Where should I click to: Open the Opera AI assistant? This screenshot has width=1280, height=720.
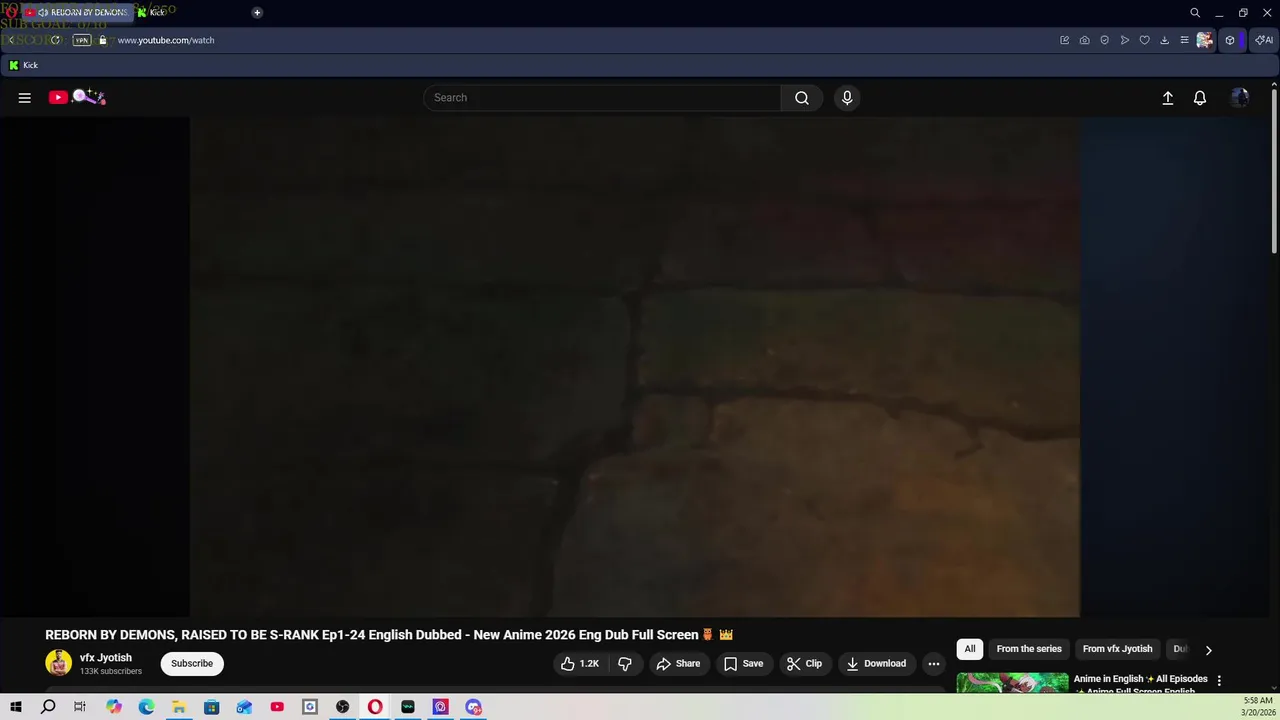pos(1265,40)
